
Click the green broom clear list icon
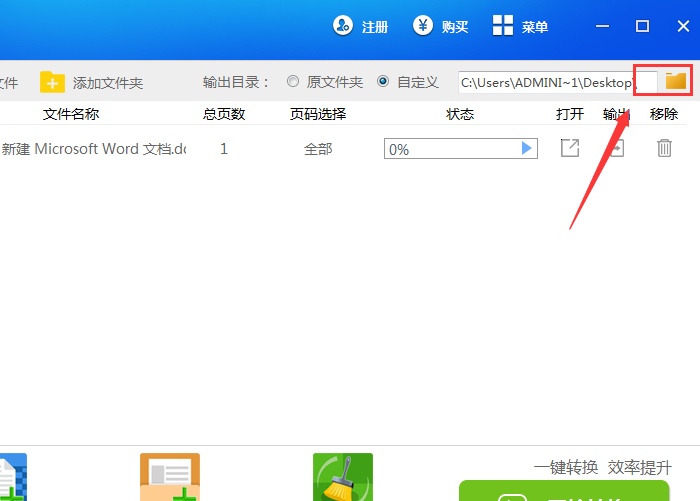342,478
